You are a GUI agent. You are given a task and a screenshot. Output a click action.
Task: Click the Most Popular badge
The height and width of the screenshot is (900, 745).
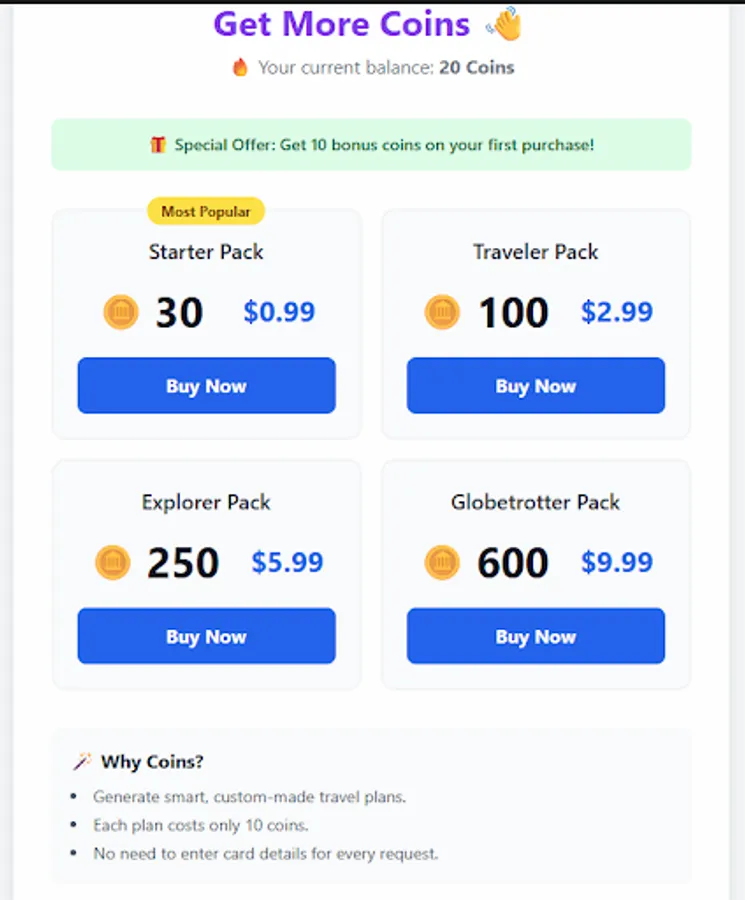pyautogui.click(x=206, y=211)
